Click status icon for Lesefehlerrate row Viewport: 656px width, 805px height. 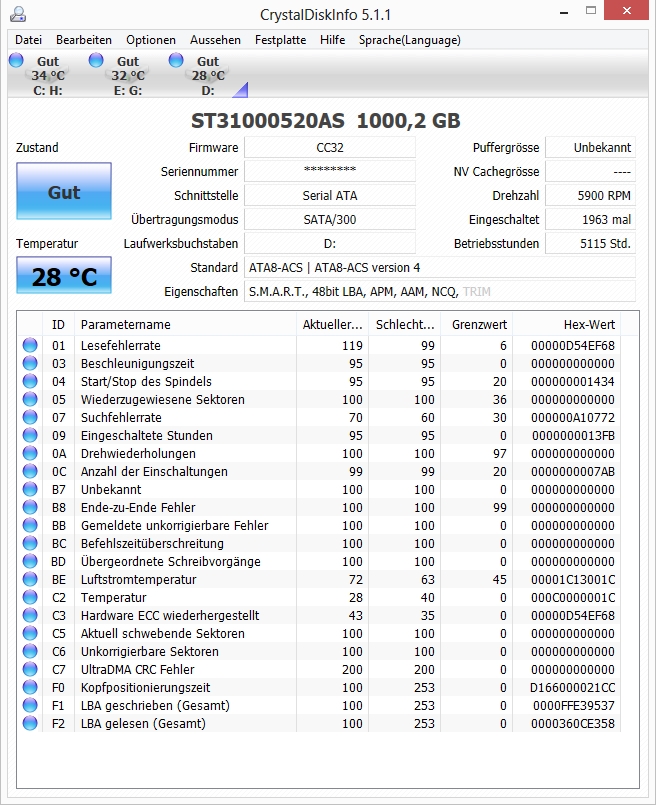(x=30, y=345)
